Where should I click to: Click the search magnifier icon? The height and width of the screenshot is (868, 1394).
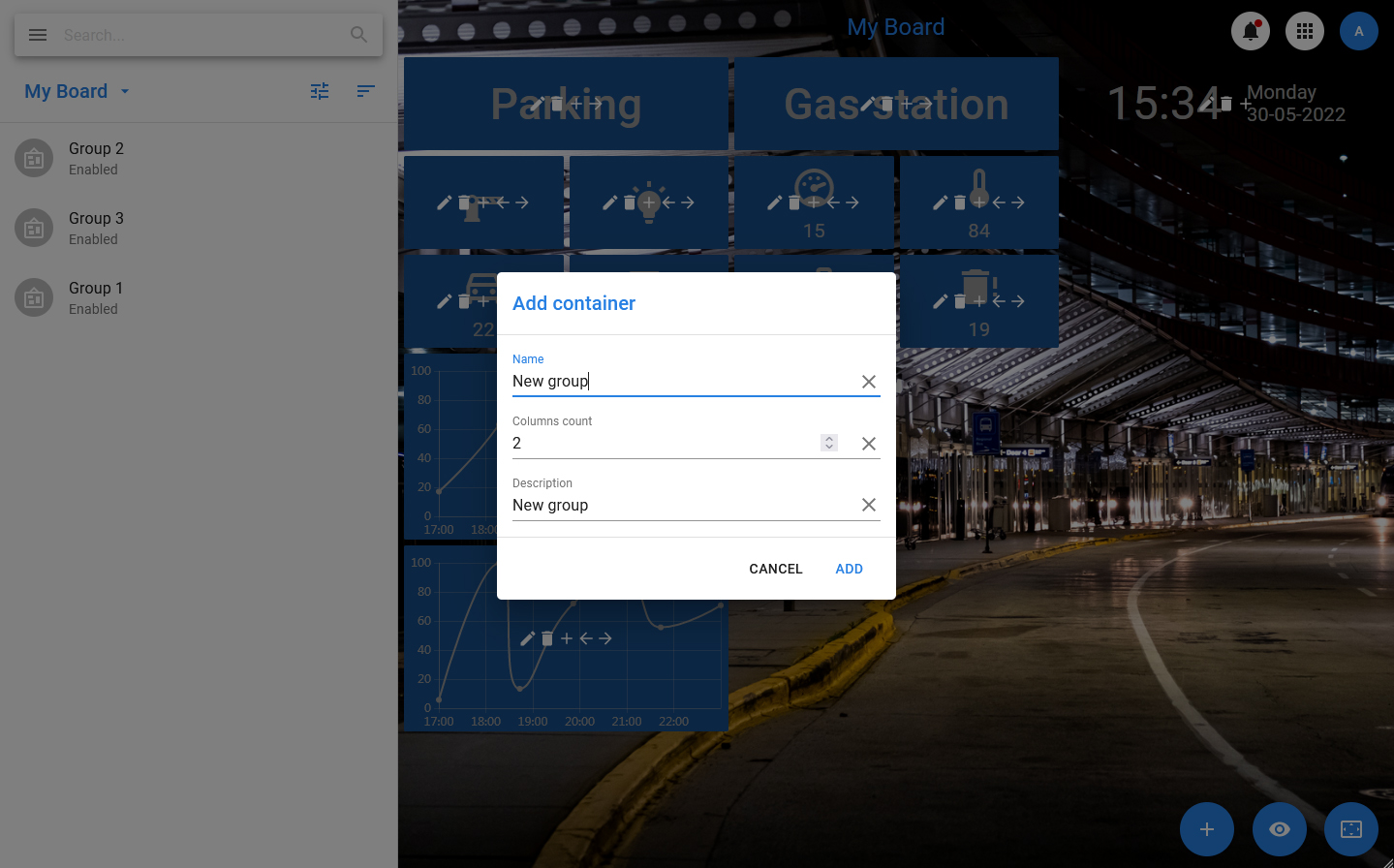(x=358, y=35)
